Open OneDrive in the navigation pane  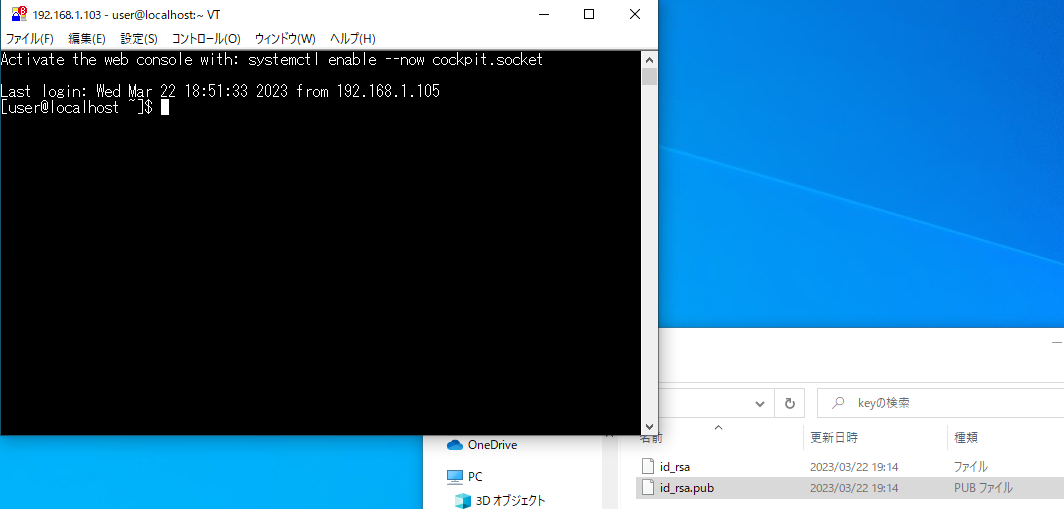[x=490, y=444]
